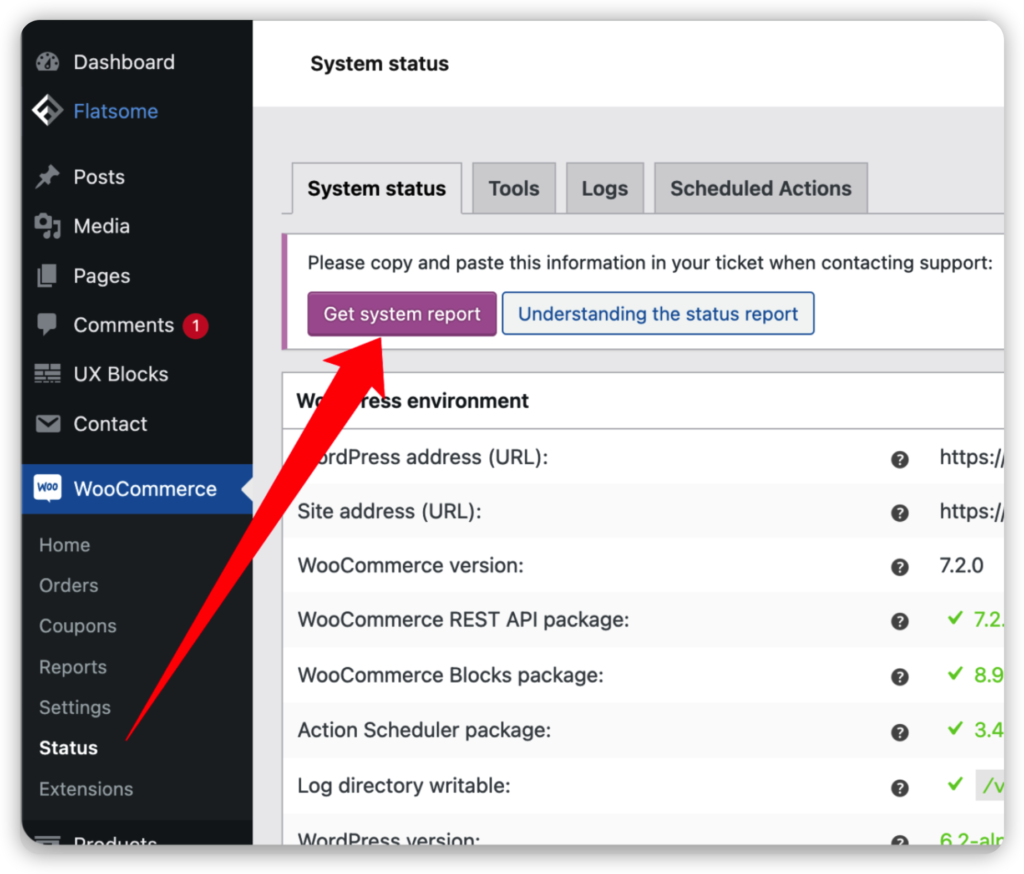The width and height of the screenshot is (1024, 874).
Task: Switch to the Scheduled Actions tab
Action: click(761, 188)
